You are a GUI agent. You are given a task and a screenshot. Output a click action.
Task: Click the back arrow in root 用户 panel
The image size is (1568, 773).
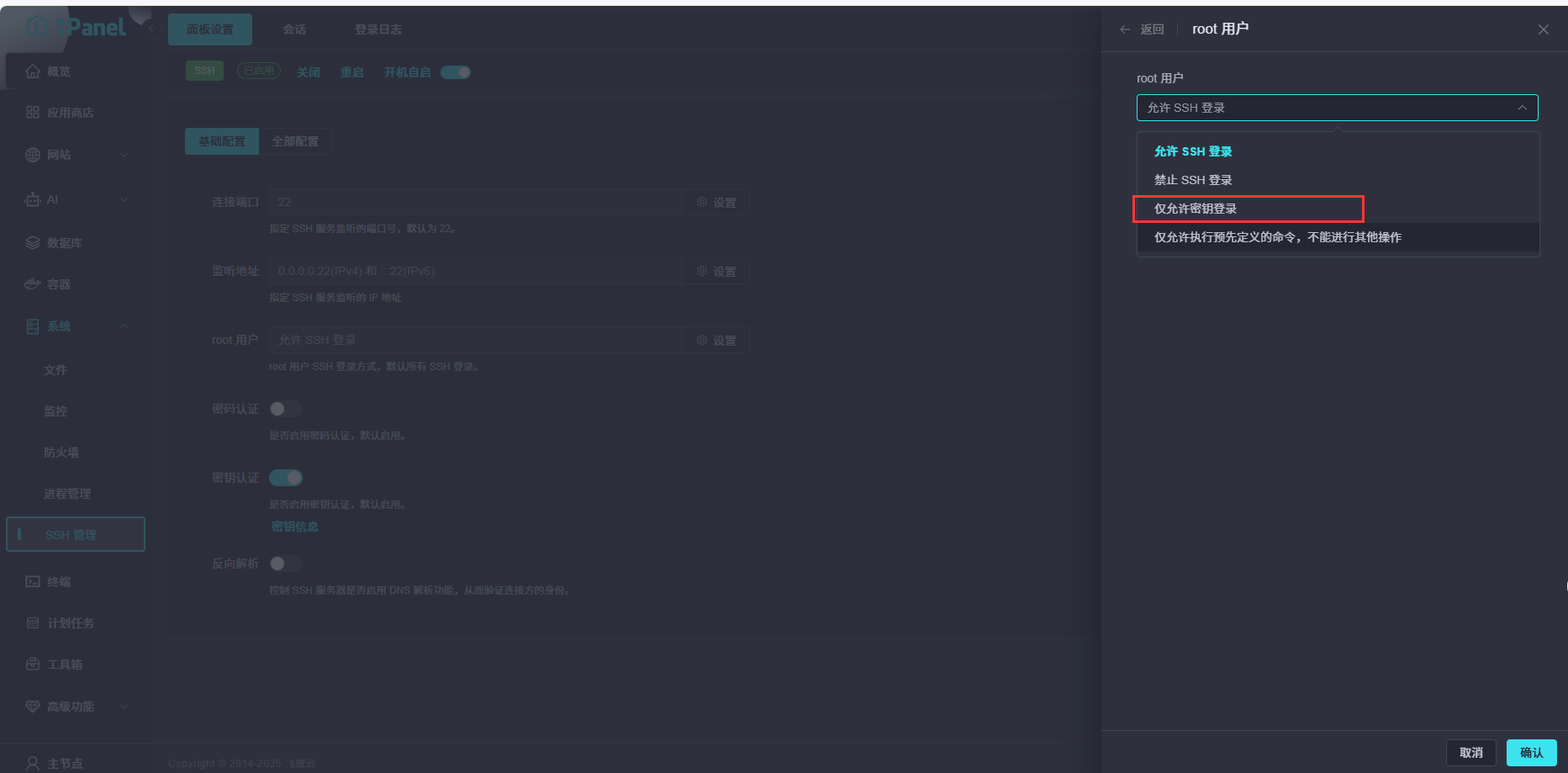(1125, 29)
